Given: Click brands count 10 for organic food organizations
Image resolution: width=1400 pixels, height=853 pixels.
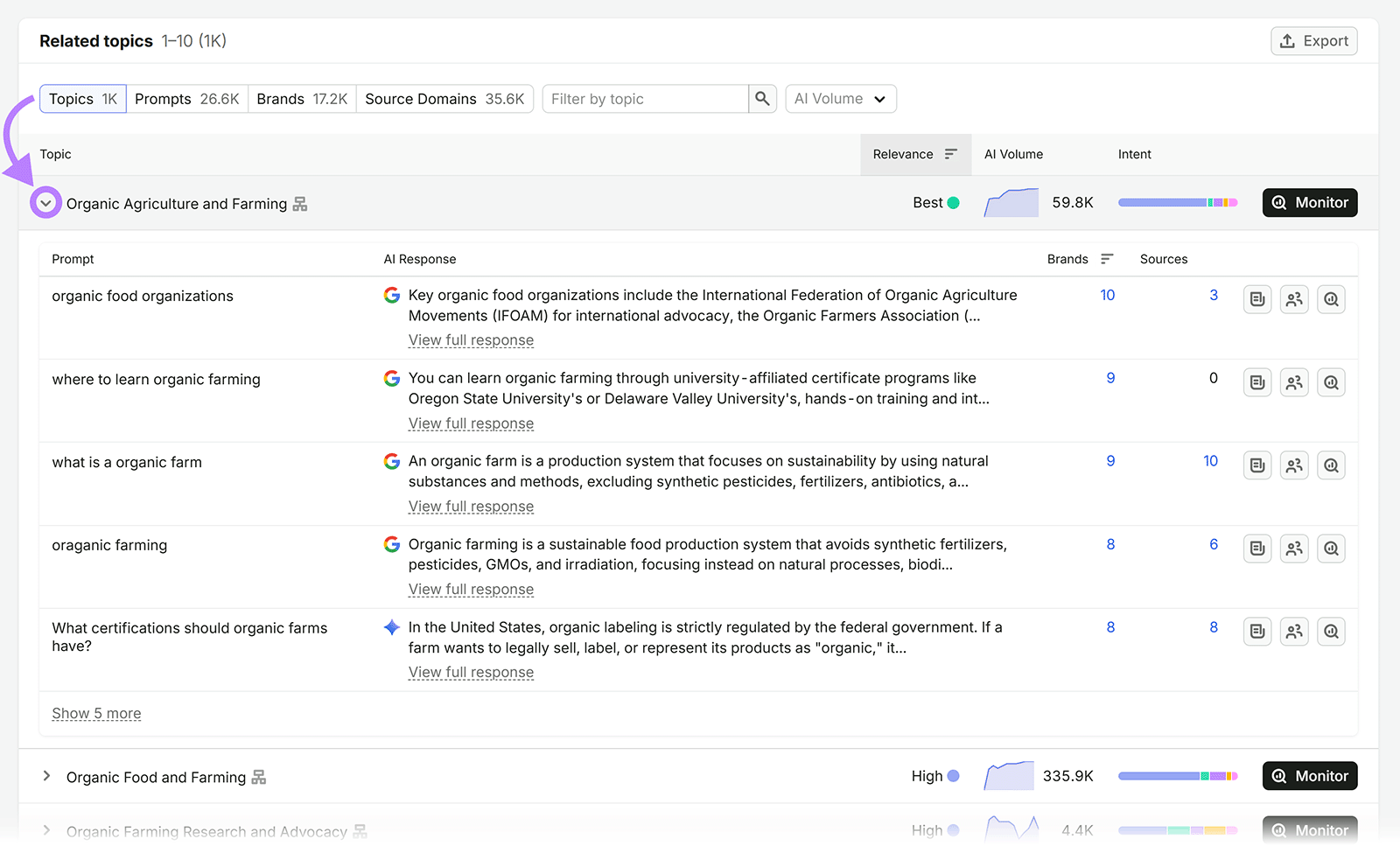Looking at the screenshot, I should 1108,296.
